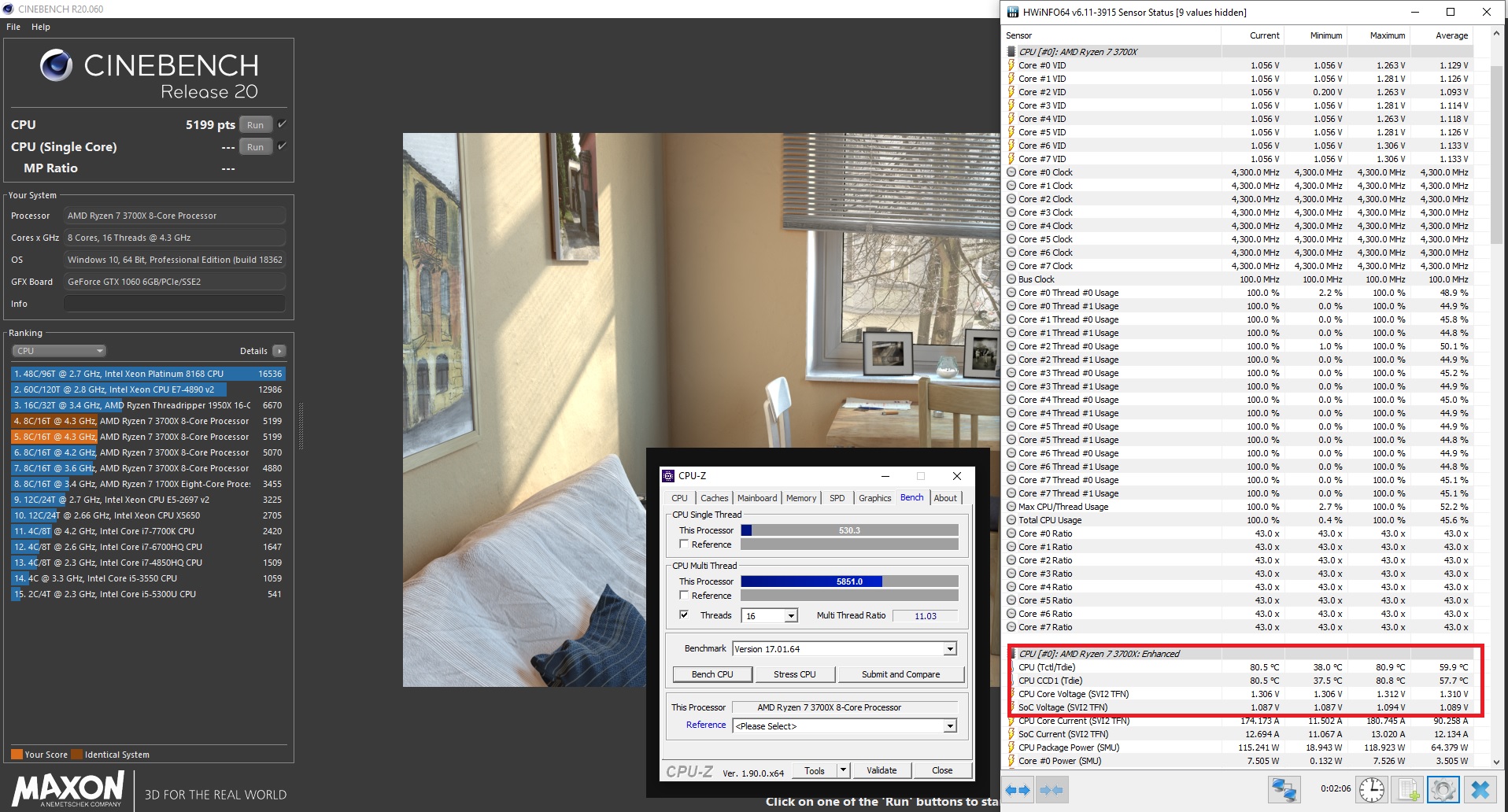Select Intel Core i7-7700K ranking entry
Screen dimensions: 1508x812
pyautogui.click(x=148, y=531)
